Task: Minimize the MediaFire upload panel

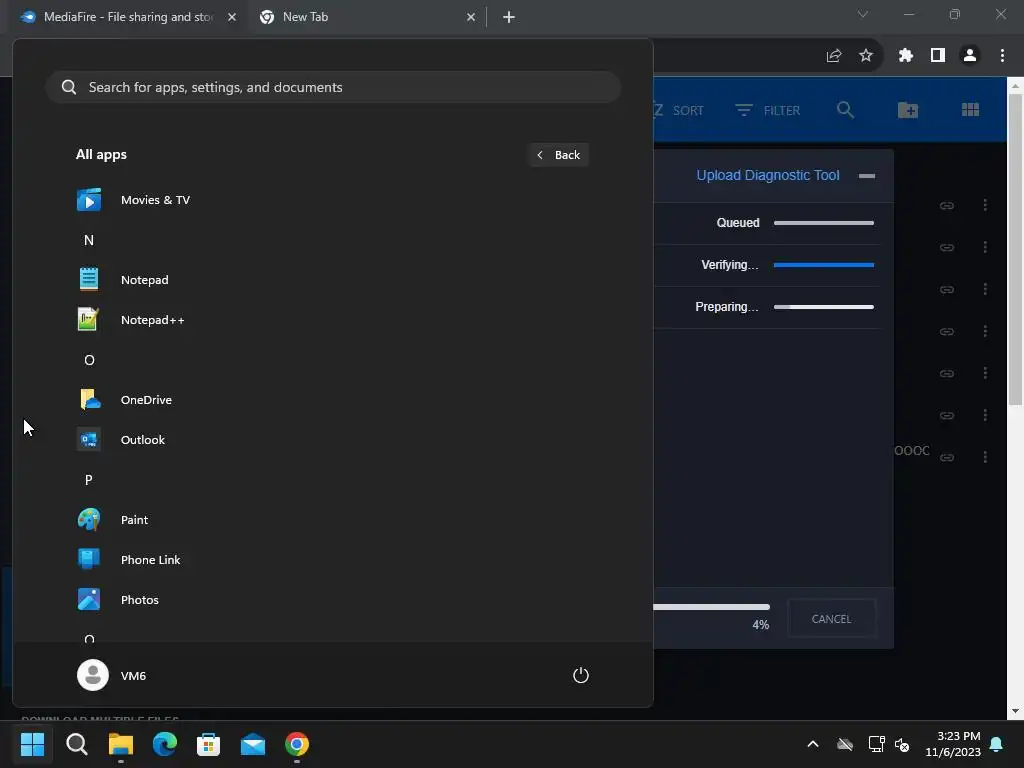Action: click(x=867, y=176)
